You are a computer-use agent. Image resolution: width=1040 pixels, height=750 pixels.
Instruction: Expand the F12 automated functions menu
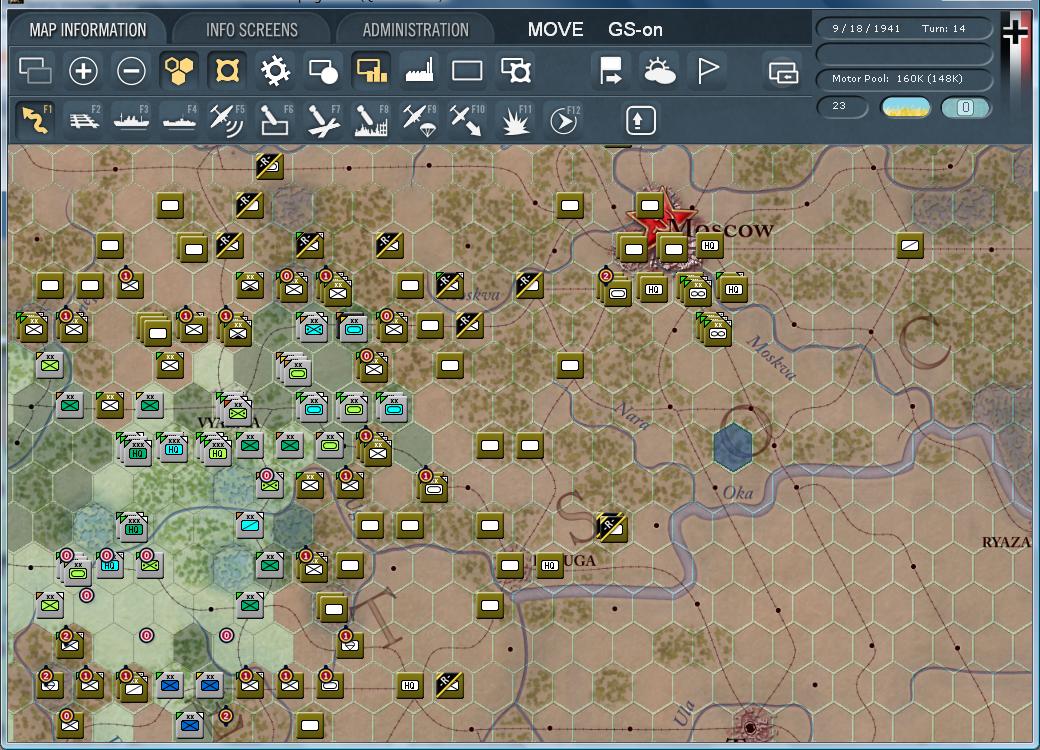(x=563, y=120)
